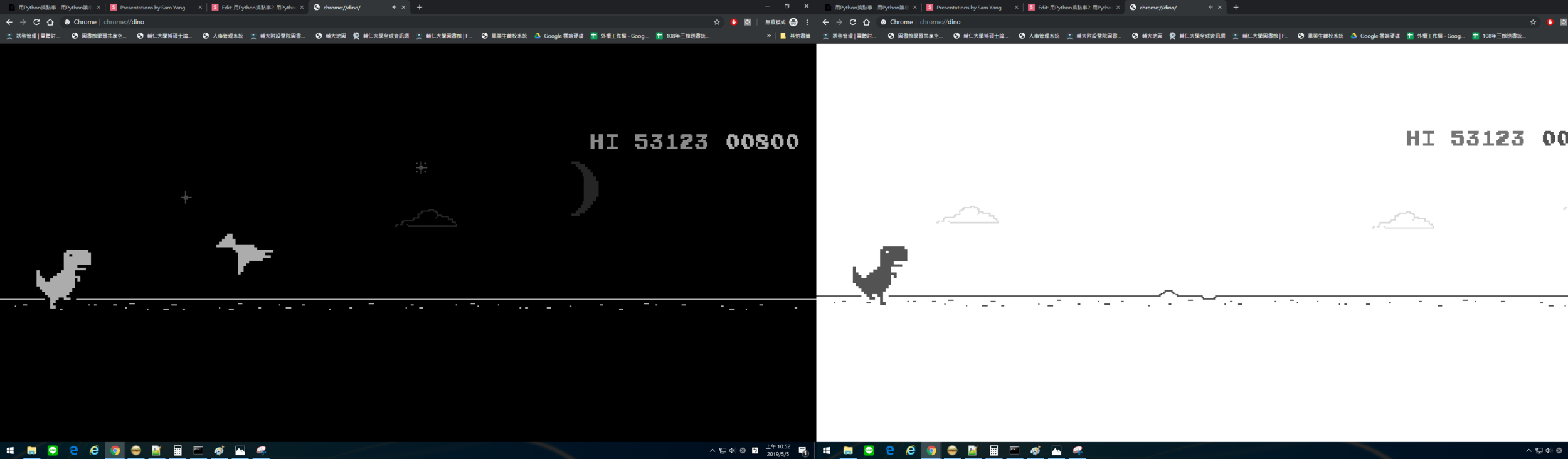Open Command Prompt on the clock taskbar
Image resolution: width=1568 pixels, height=459 pixels.
click(198, 450)
